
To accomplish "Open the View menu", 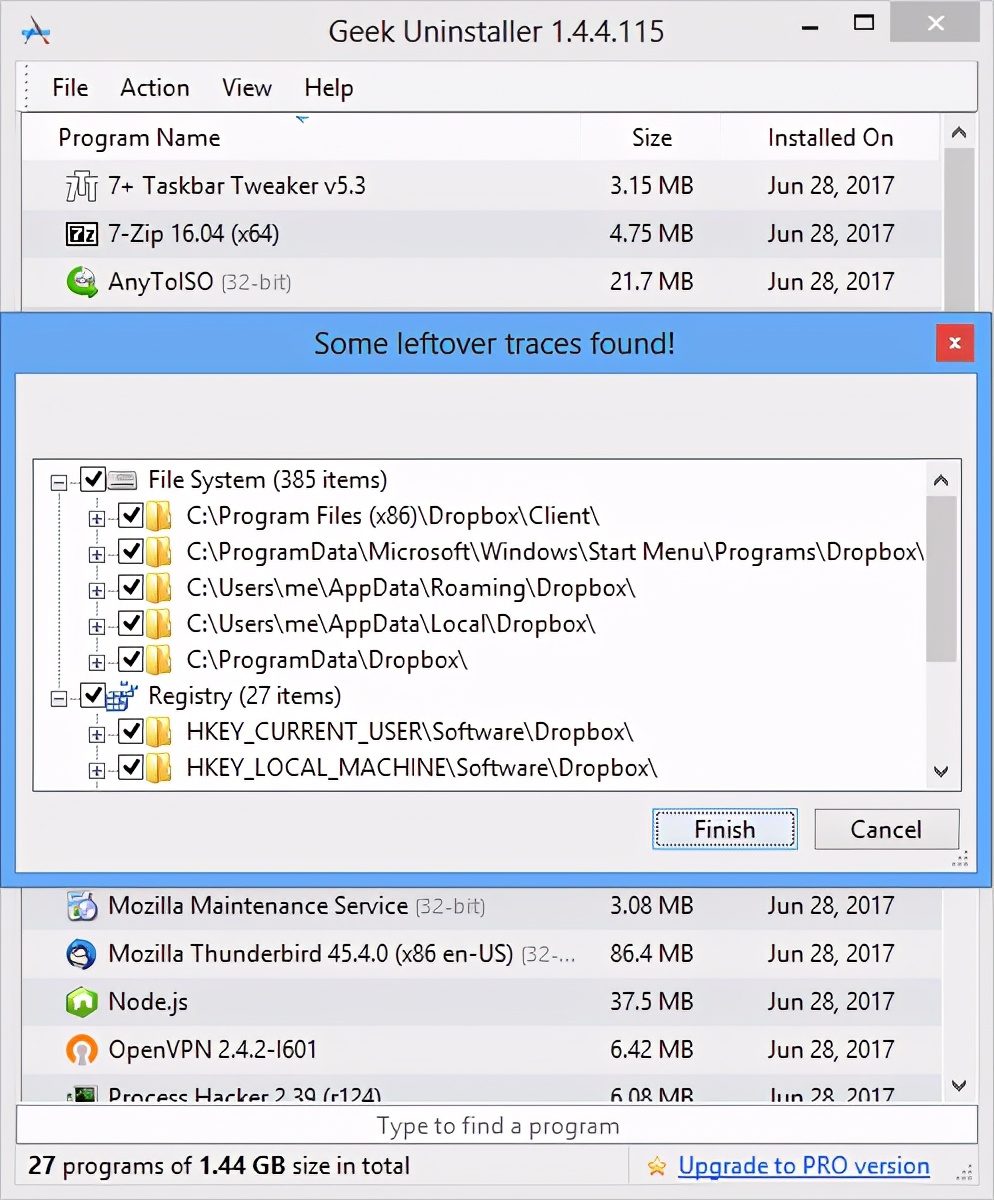I will click(247, 88).
